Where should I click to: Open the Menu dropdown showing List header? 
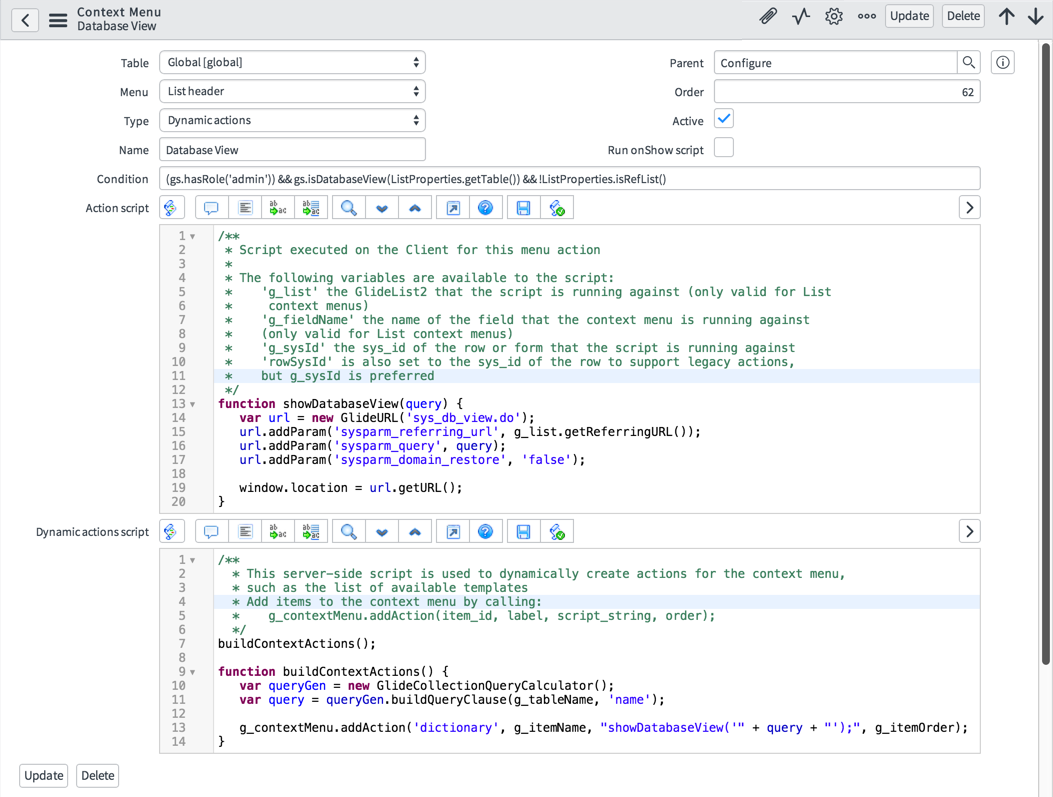[x=292, y=91]
